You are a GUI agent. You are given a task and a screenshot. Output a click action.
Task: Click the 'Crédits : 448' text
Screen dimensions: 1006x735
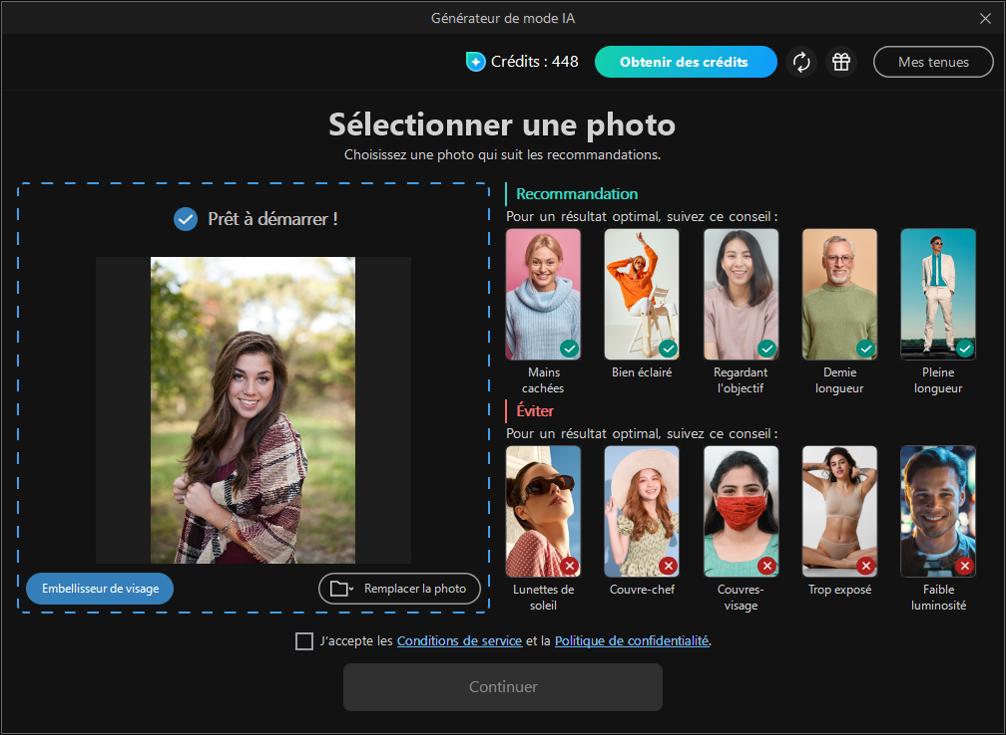click(x=534, y=62)
